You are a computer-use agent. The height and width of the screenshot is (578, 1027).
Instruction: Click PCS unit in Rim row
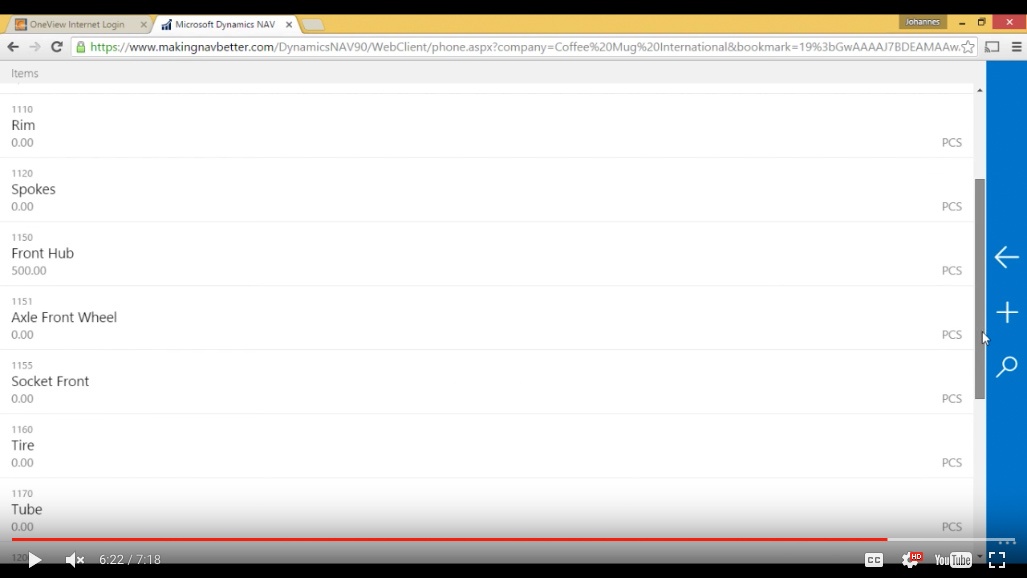(952, 142)
